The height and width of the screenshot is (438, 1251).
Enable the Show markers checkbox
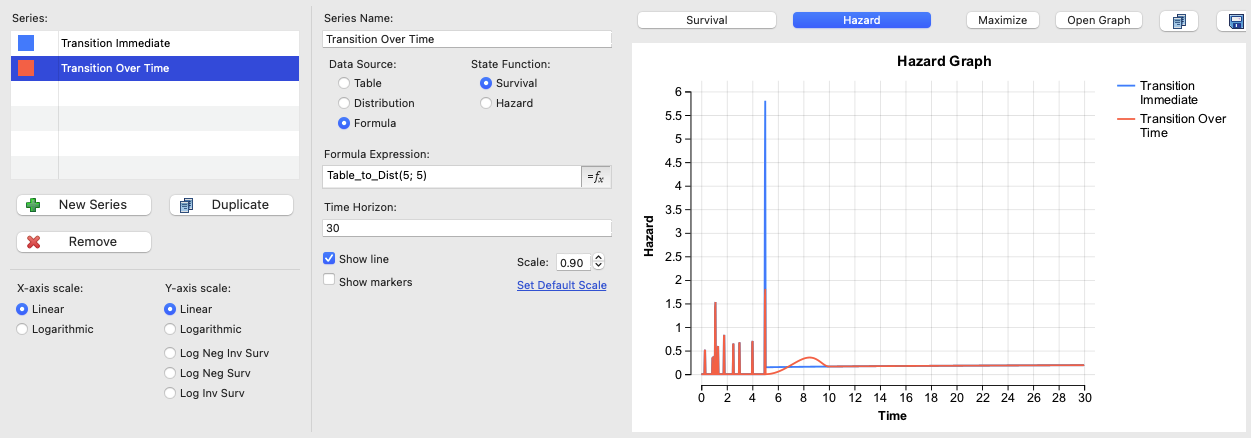330,281
